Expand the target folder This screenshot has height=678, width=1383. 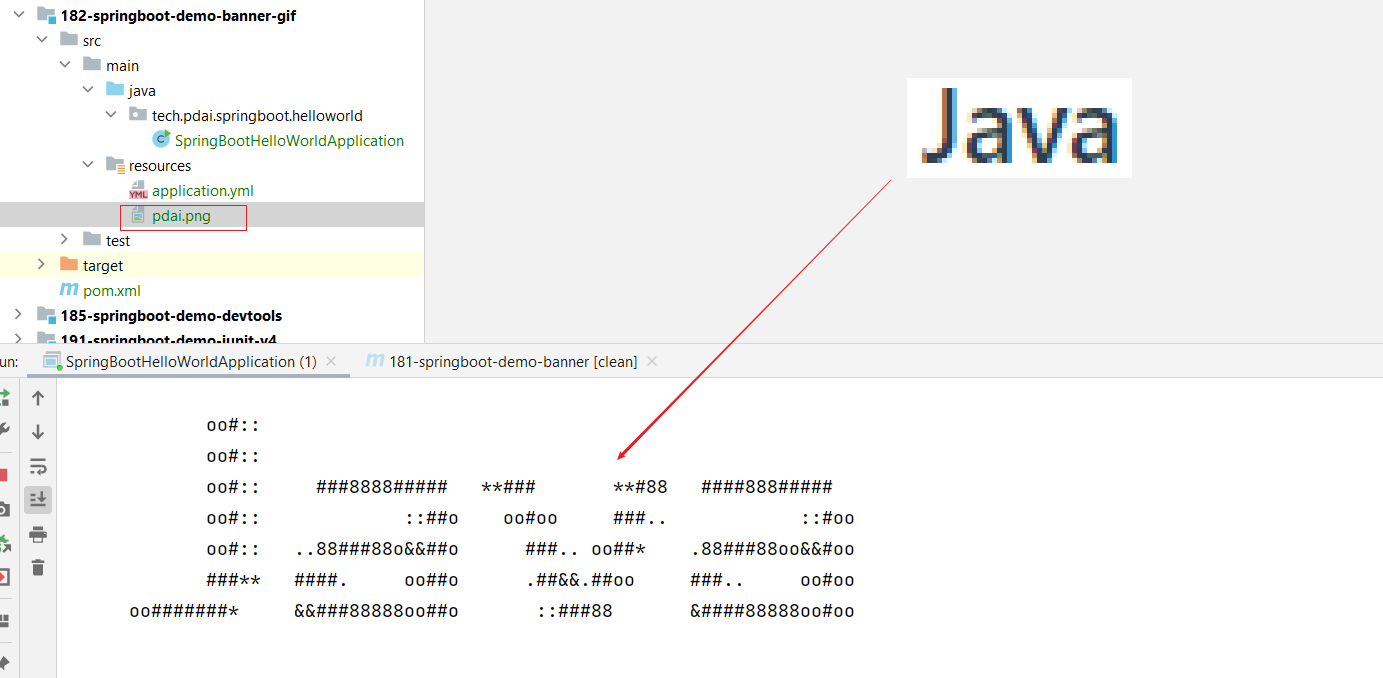[41, 265]
